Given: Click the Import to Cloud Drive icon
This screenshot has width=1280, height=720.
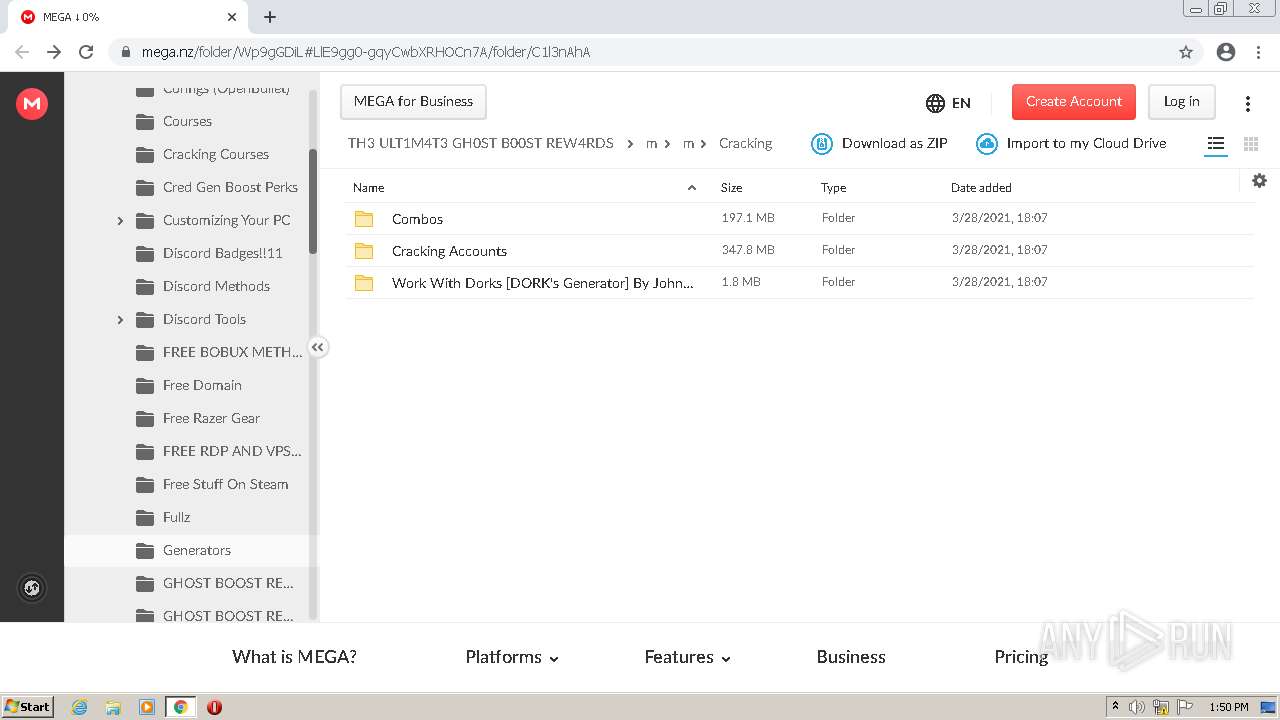Looking at the screenshot, I should (x=986, y=144).
